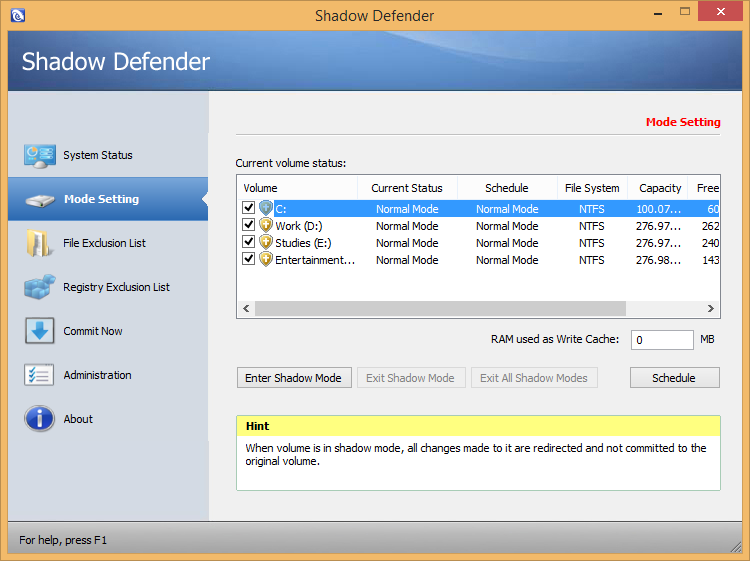
Task: Open the System Status page
Action: (108, 155)
